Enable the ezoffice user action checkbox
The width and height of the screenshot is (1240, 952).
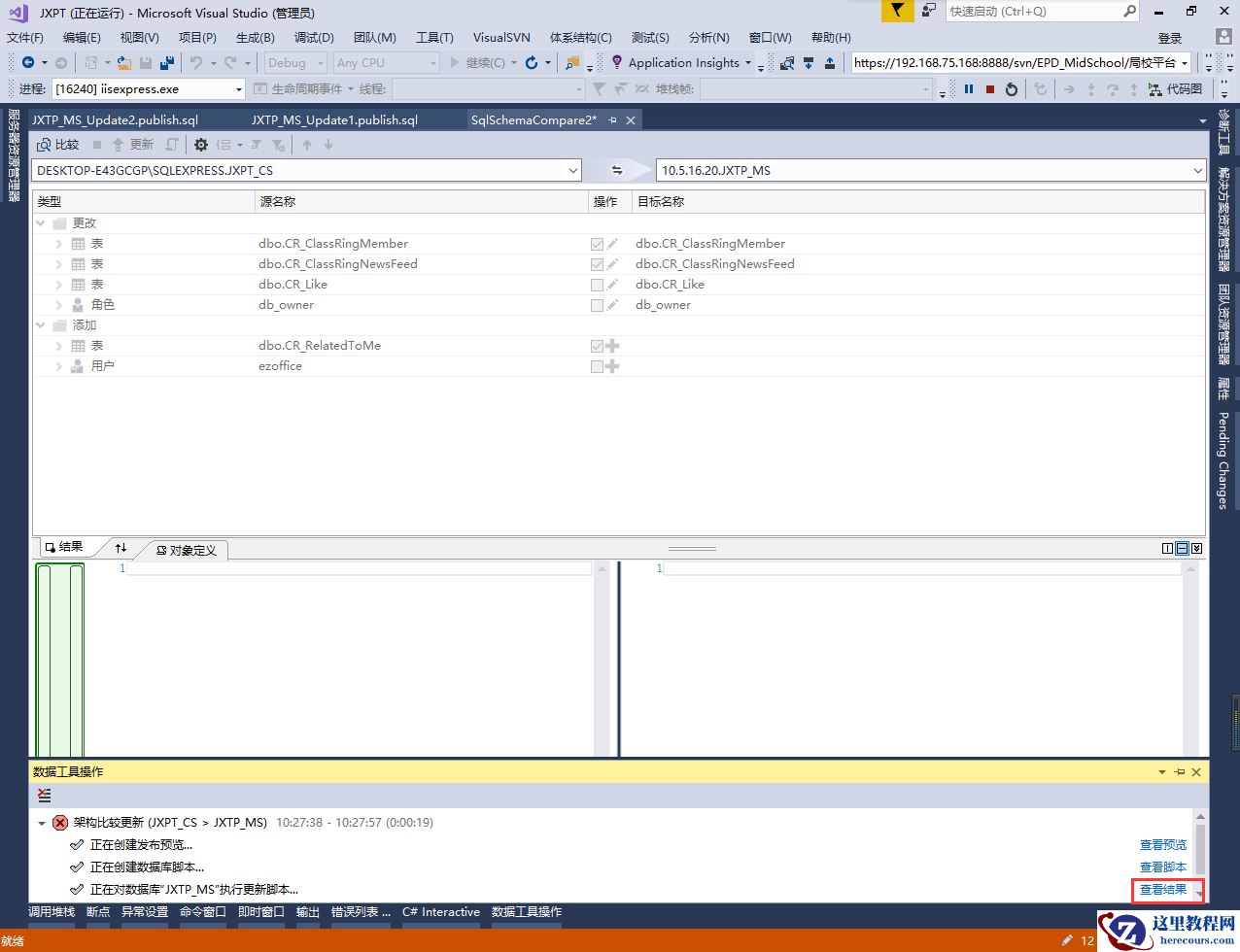tap(597, 366)
